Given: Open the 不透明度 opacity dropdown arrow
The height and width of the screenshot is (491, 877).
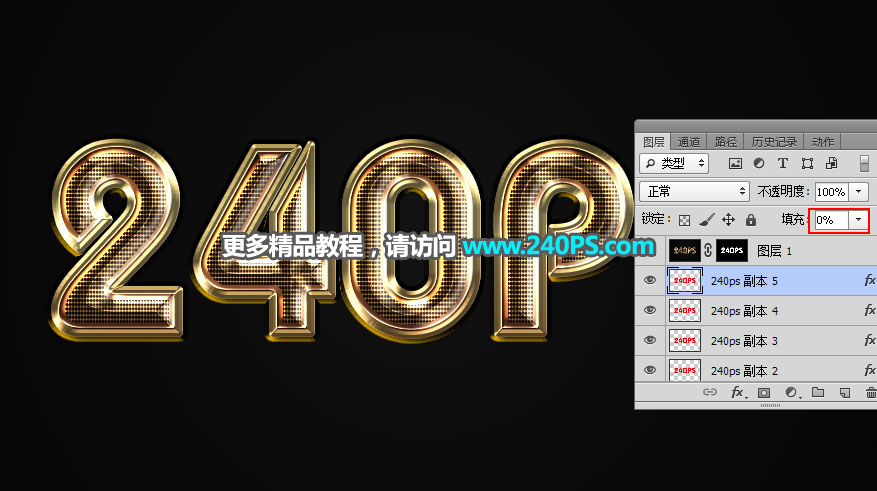Looking at the screenshot, I should point(858,191).
